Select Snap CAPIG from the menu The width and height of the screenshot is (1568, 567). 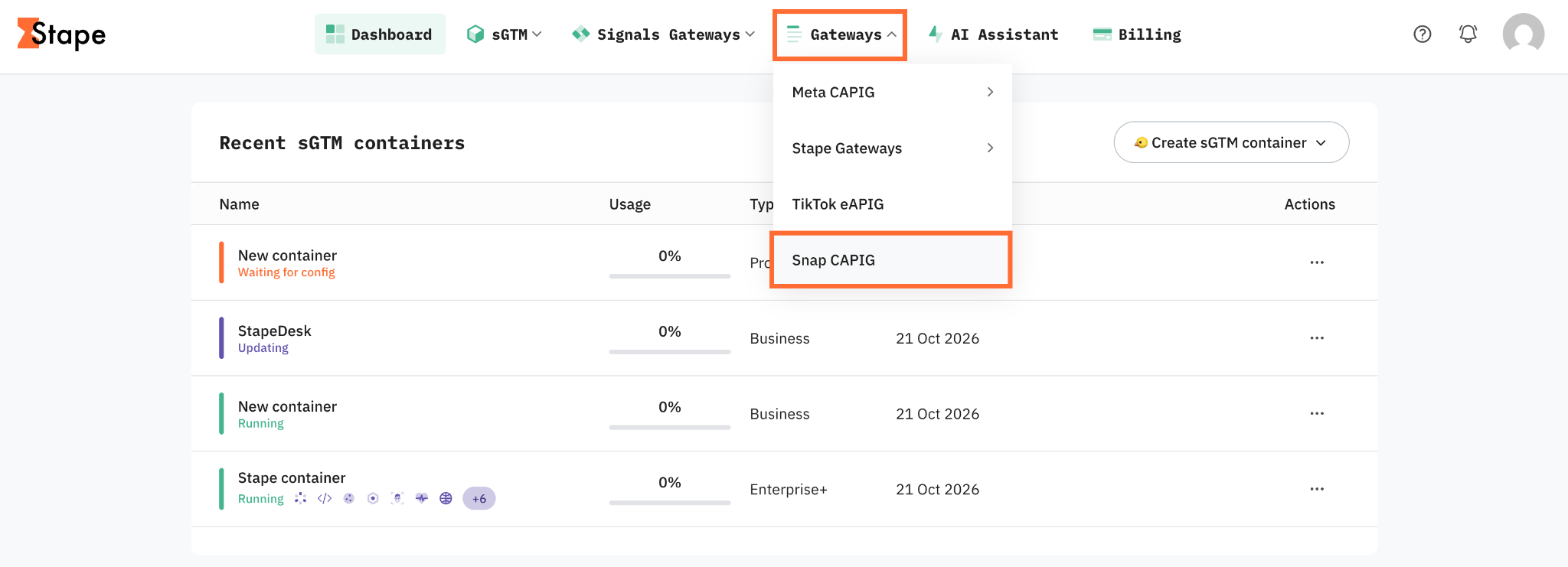coord(891,260)
